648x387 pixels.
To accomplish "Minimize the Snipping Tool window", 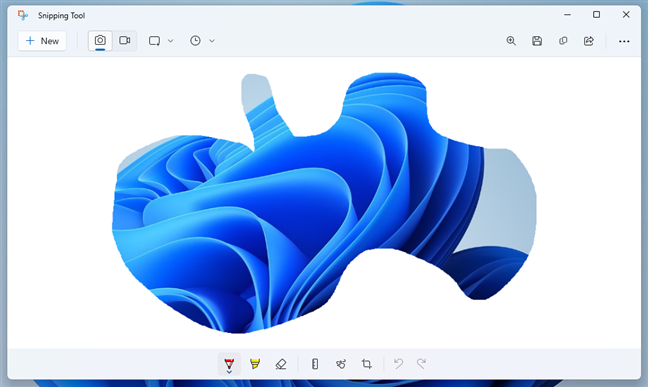I will tap(567, 15).
